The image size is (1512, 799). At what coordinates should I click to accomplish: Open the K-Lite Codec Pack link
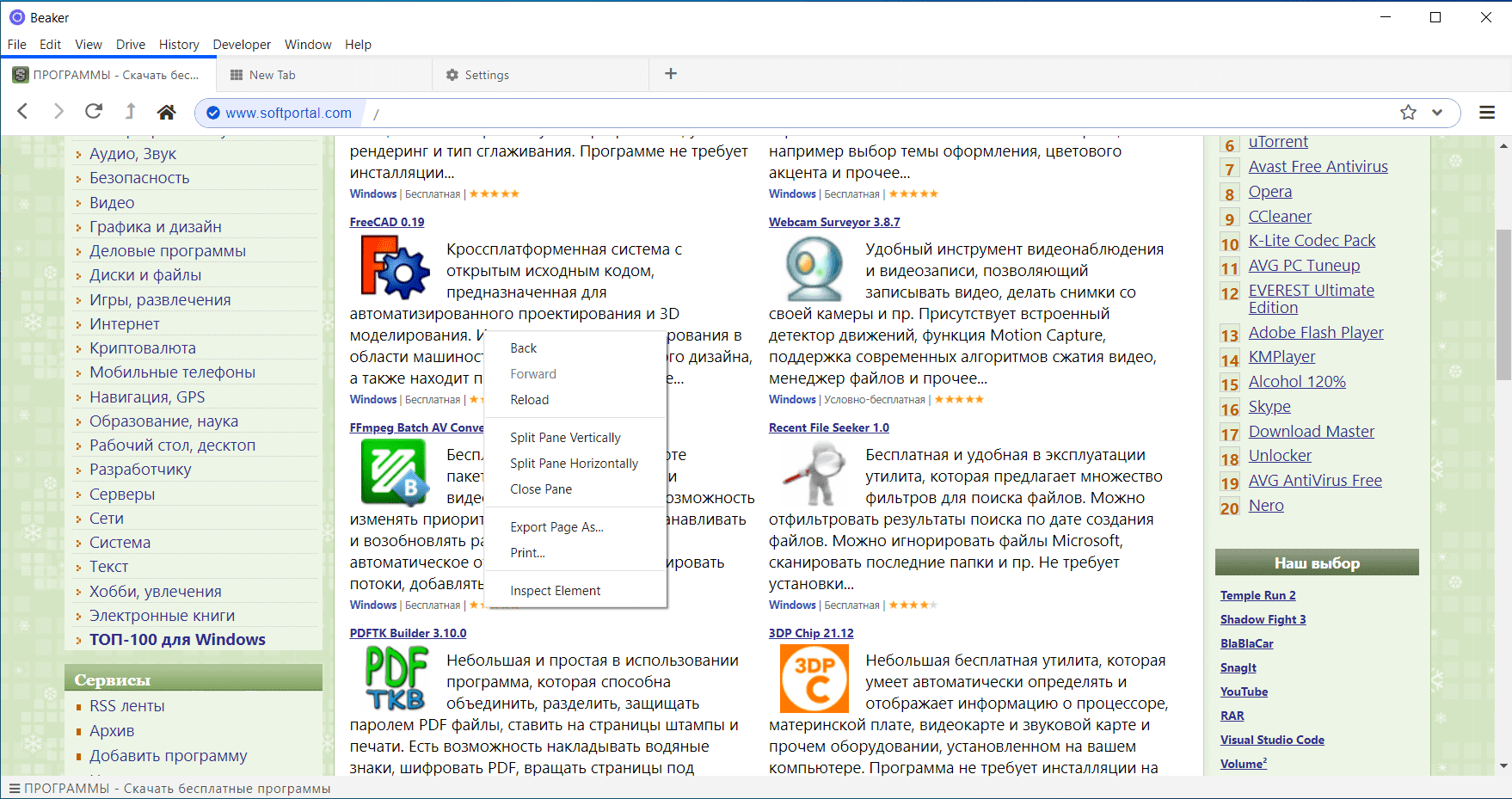(1312, 241)
